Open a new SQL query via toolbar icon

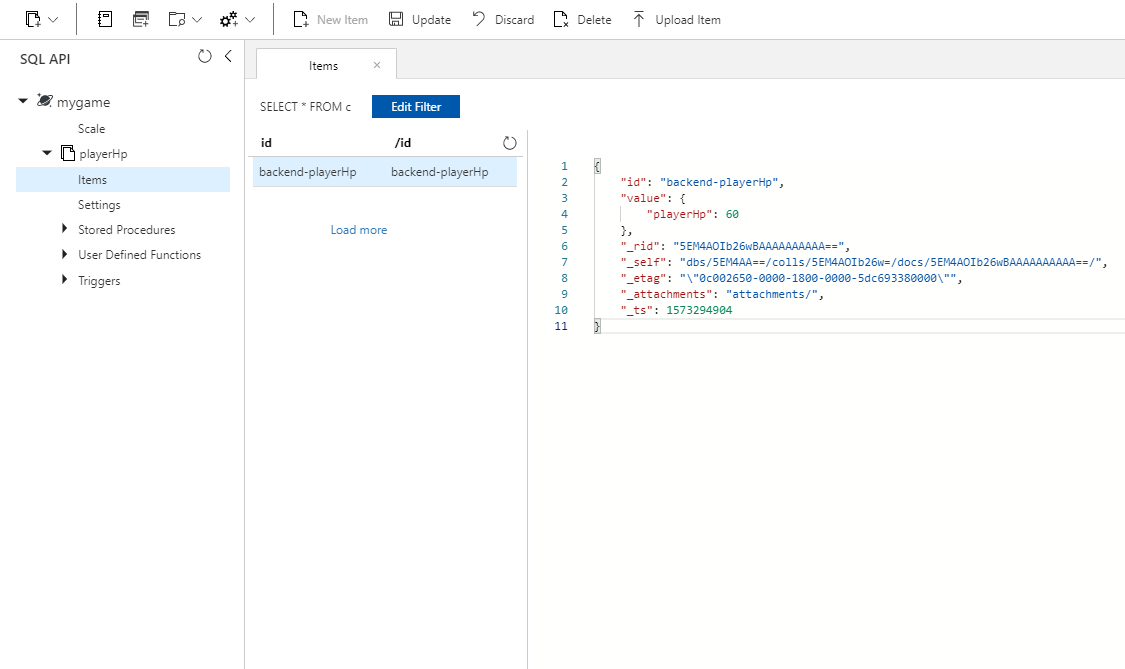(x=142, y=18)
